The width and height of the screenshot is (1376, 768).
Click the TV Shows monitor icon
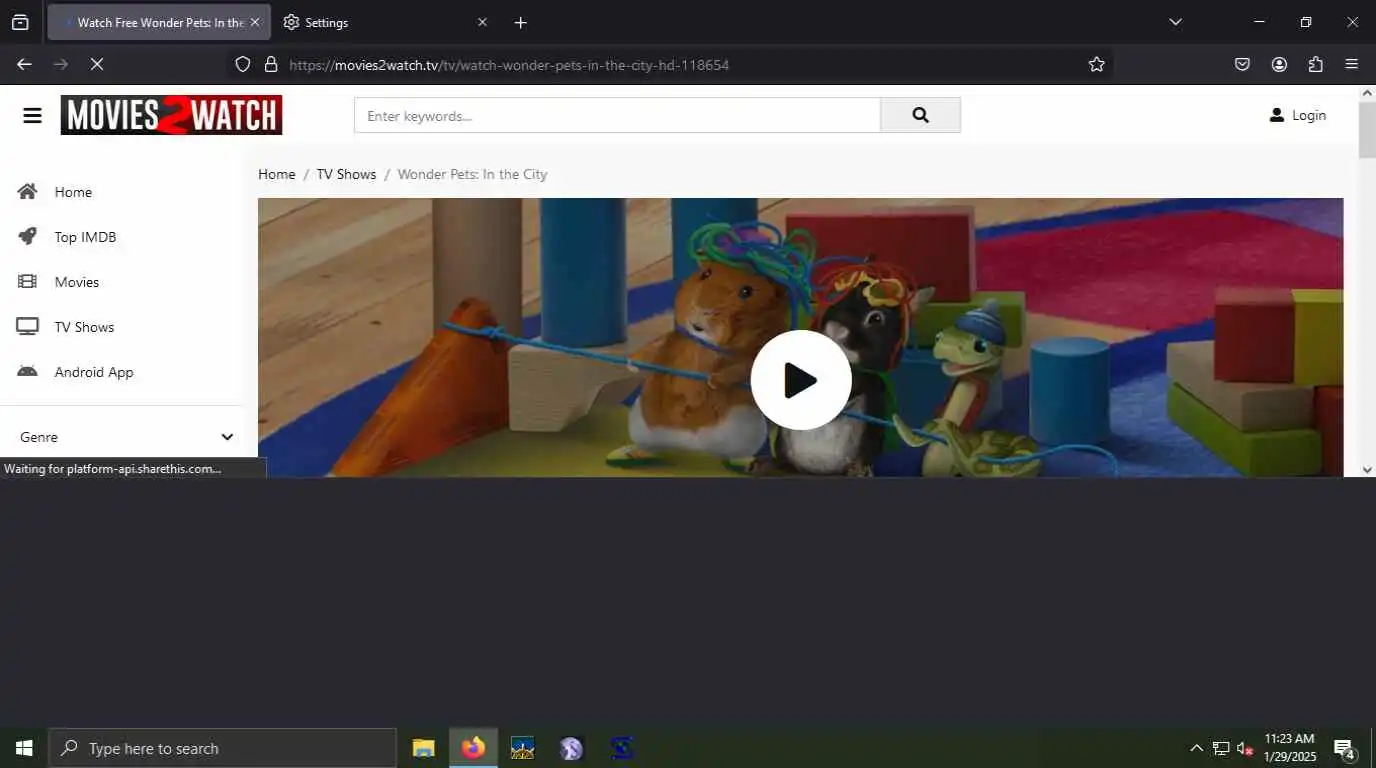(27, 327)
